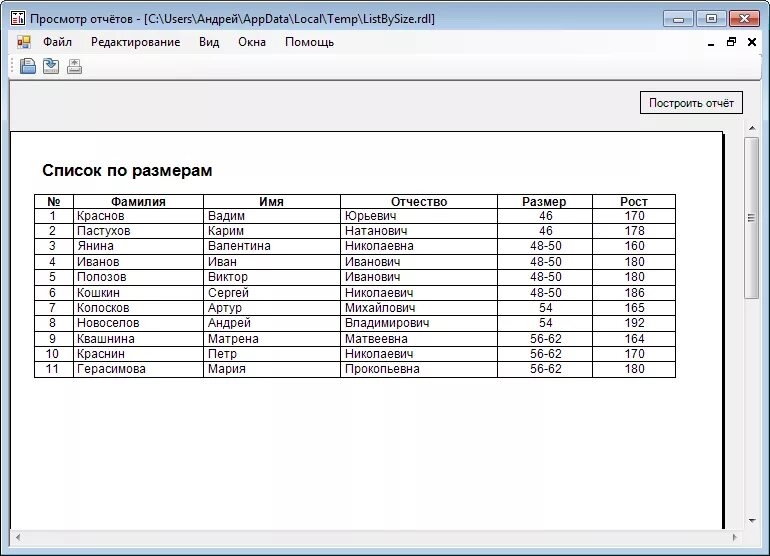Open the Помощь menu
The height and width of the screenshot is (556, 770).
click(x=309, y=42)
